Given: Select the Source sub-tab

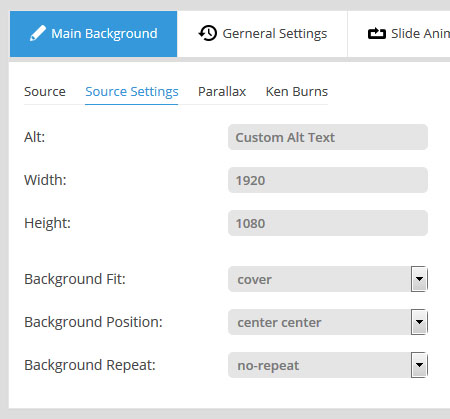Looking at the screenshot, I should pyautogui.click(x=45, y=92).
